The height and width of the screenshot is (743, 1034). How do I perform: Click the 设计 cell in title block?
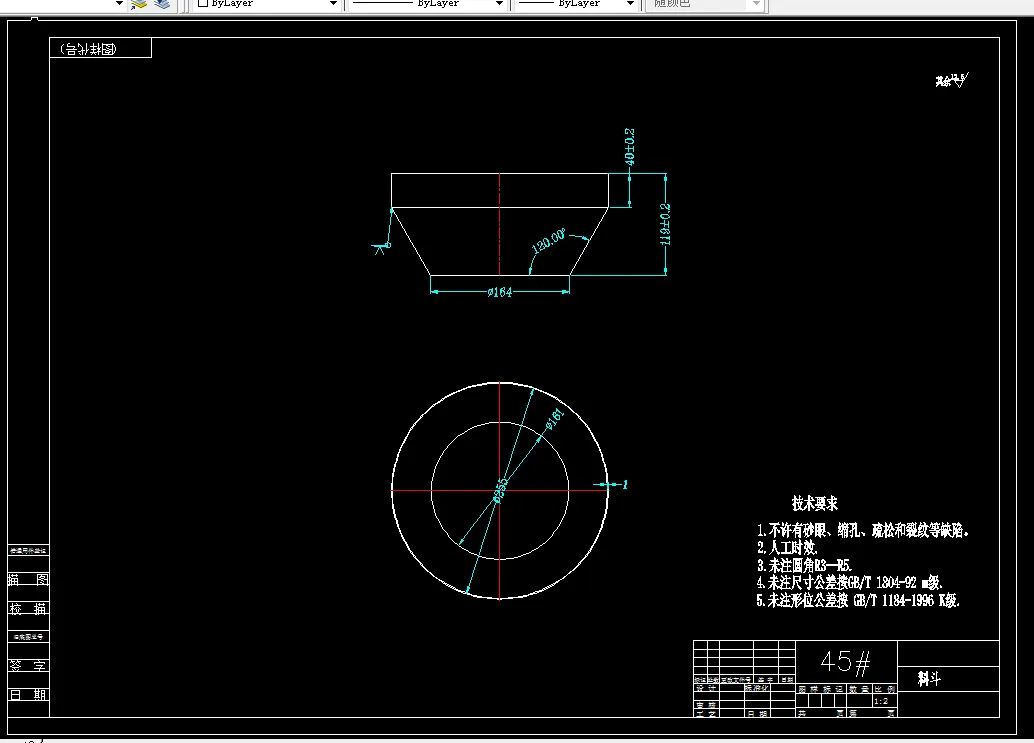706,688
